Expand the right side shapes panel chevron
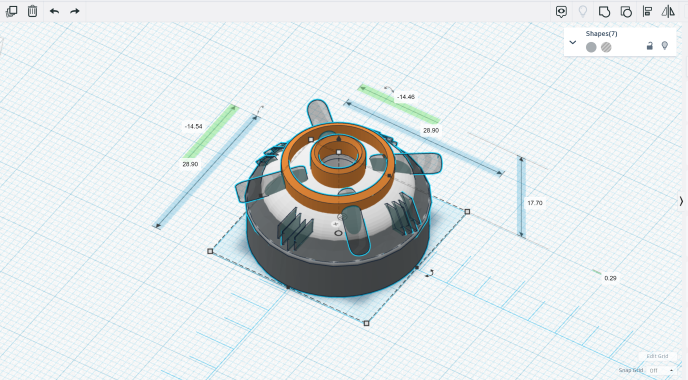Screen dimensions: 688x380 click(681, 201)
